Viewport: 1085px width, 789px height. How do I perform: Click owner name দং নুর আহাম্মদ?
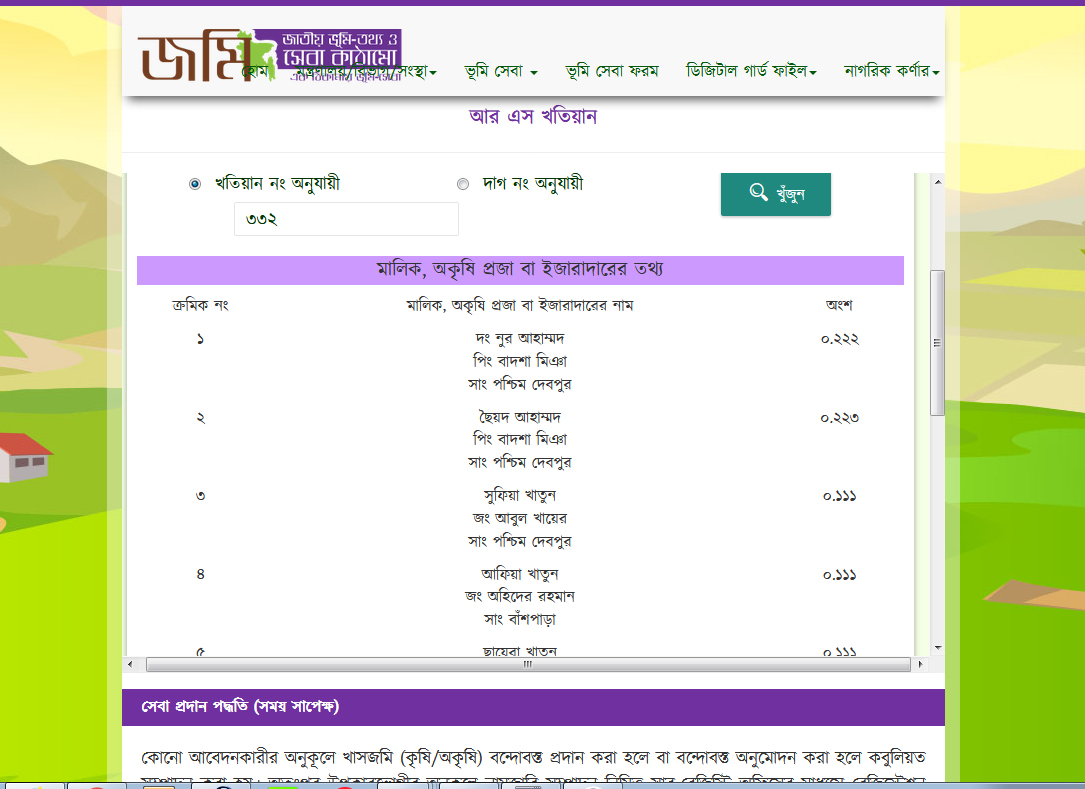[x=520, y=338]
